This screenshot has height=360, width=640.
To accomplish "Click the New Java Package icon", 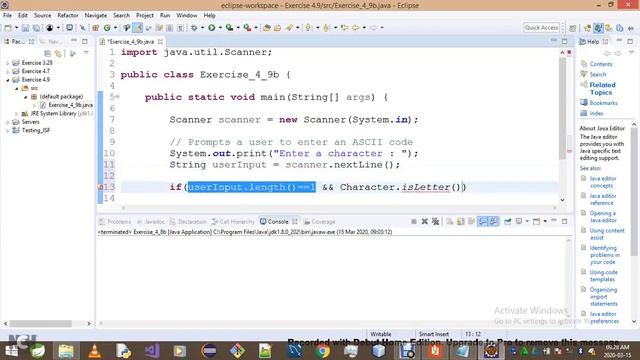I will [96, 28].
